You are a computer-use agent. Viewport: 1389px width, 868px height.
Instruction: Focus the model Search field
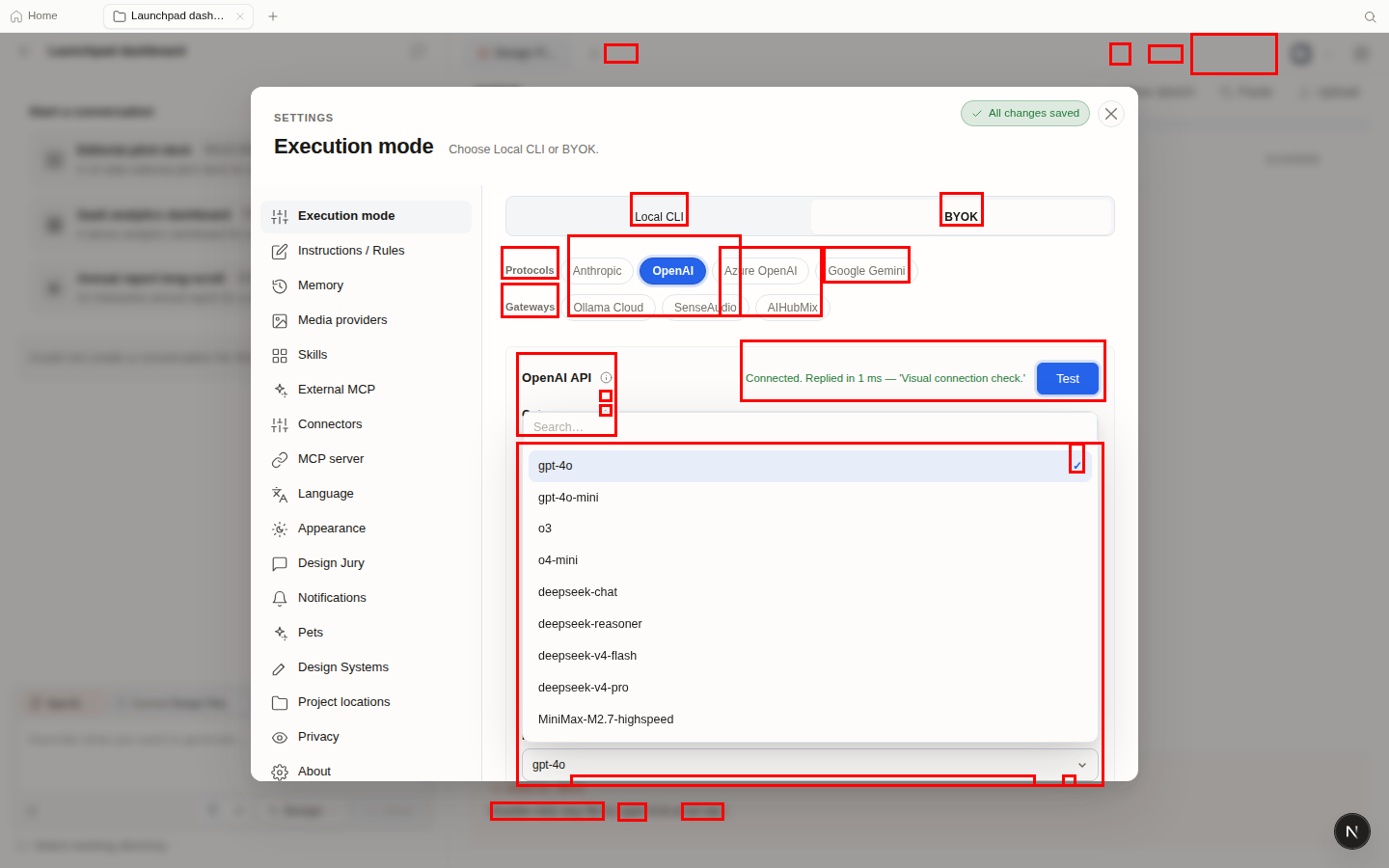click(x=809, y=426)
